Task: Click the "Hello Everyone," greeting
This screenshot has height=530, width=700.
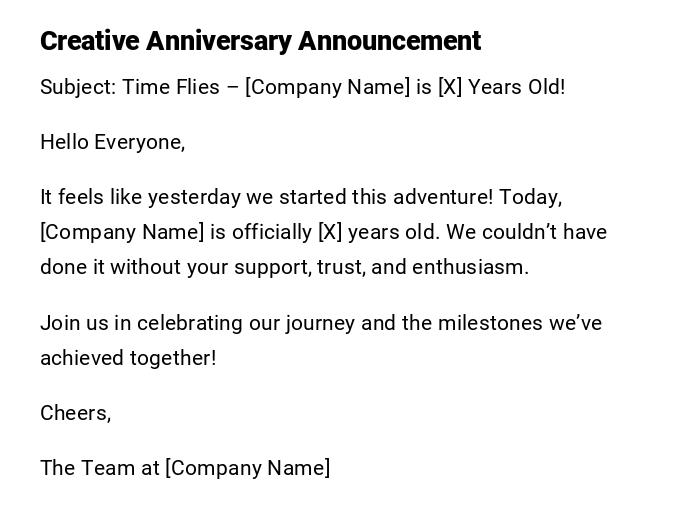Action: pyautogui.click(x=112, y=142)
